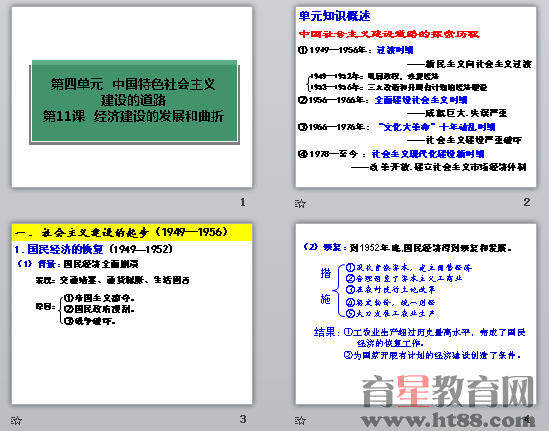This screenshot has width=549, height=431.
Task: Select slide 4 thumbnail showing 措施 list
Action: point(416,314)
